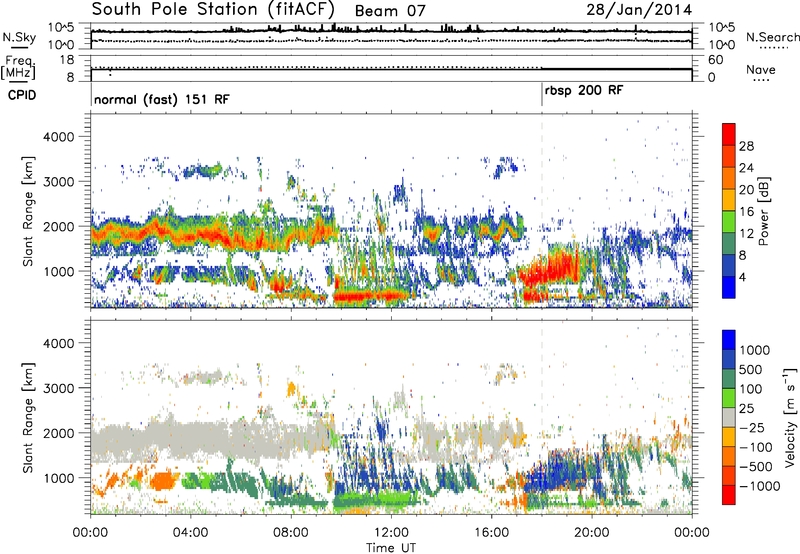Click the 'Time UT' axis label
Viewport: 800px width, 554px height.
click(x=391, y=548)
